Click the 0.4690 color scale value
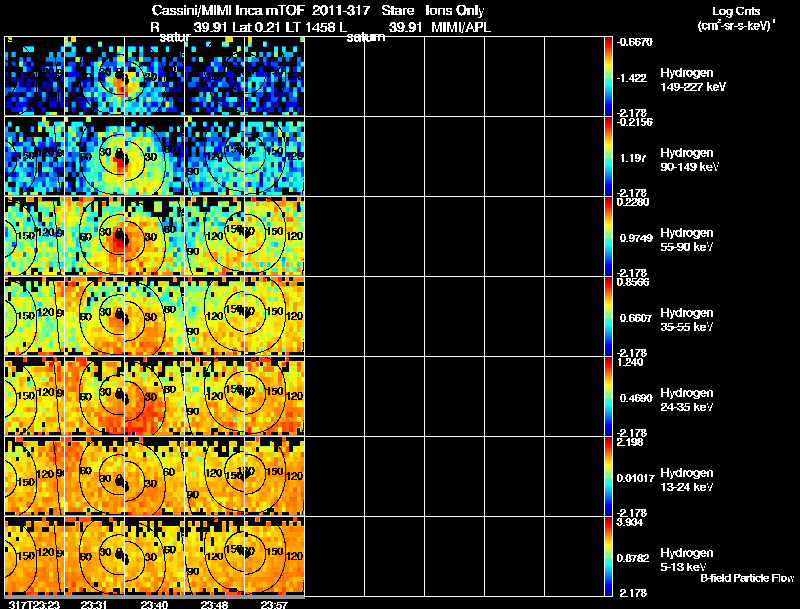The height and width of the screenshot is (609, 800). click(x=636, y=398)
